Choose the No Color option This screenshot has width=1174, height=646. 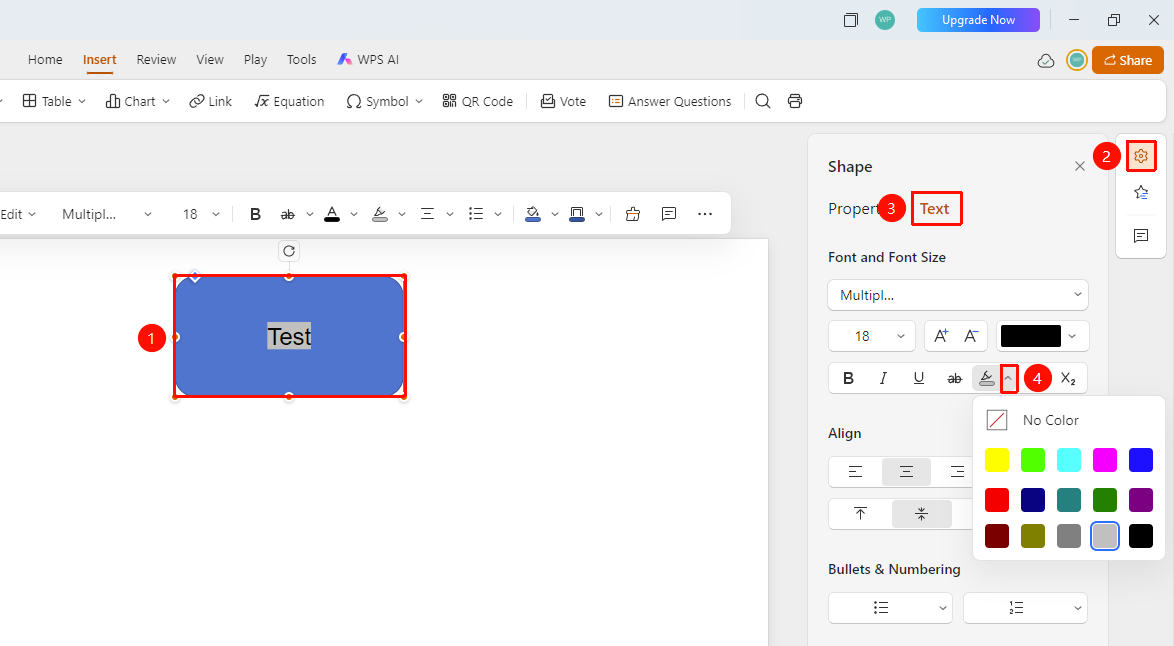[1033, 420]
